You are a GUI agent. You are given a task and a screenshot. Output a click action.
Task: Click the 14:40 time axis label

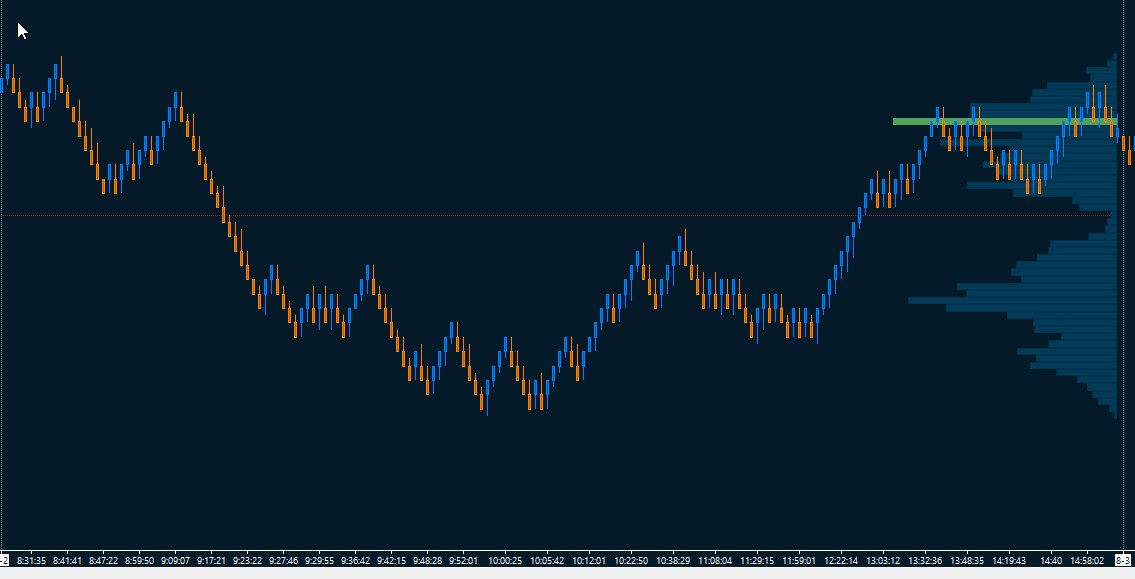pos(1051,560)
